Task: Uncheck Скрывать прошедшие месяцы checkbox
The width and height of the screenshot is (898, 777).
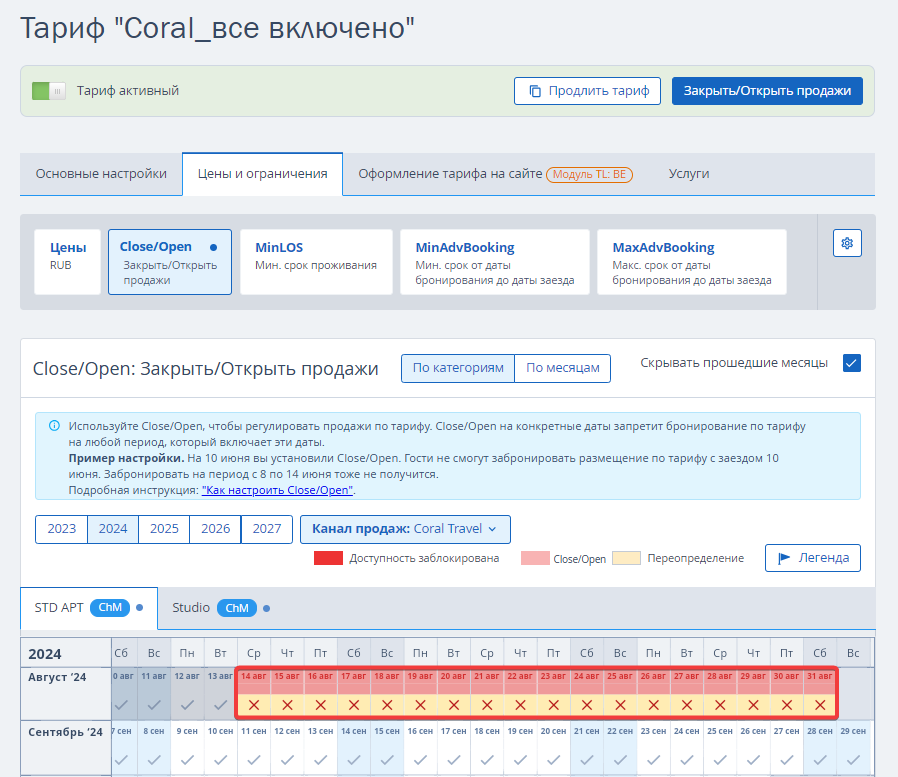Action: (x=852, y=363)
